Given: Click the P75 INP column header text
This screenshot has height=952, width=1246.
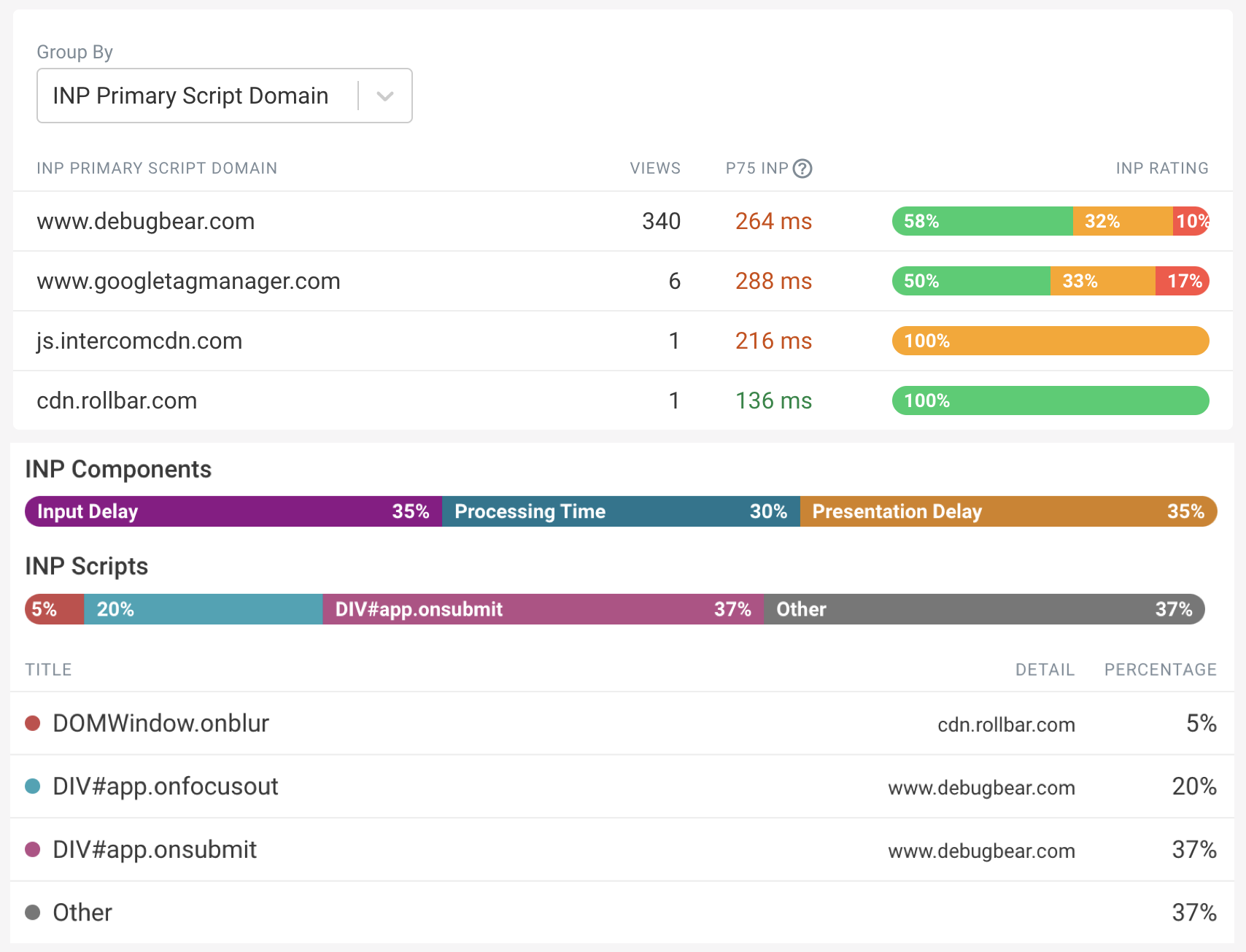Looking at the screenshot, I should pos(756,169).
